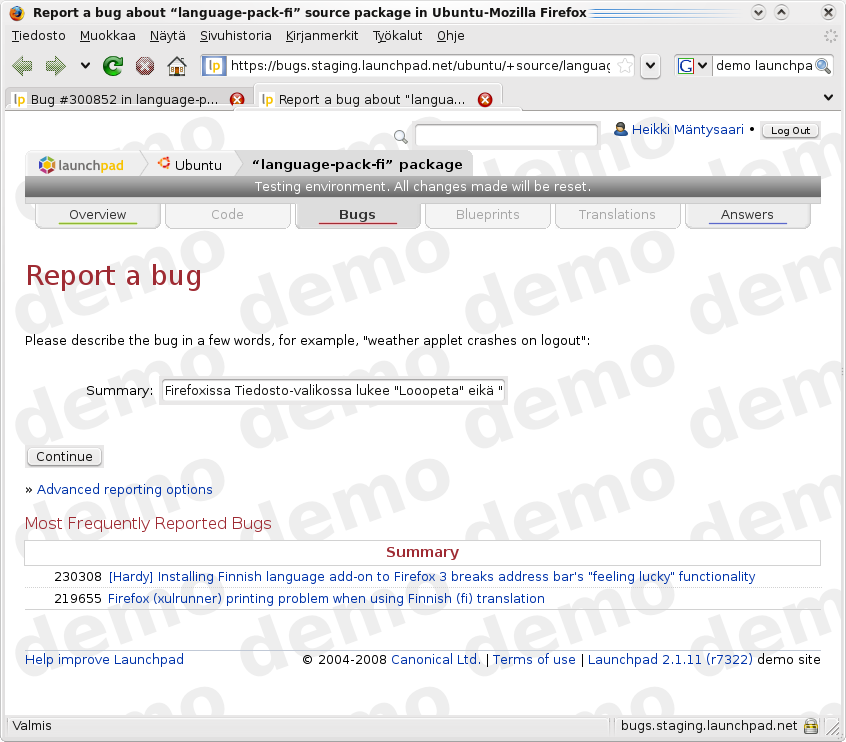
Task: Close the Bug #300852 tab
Action: tap(237, 99)
